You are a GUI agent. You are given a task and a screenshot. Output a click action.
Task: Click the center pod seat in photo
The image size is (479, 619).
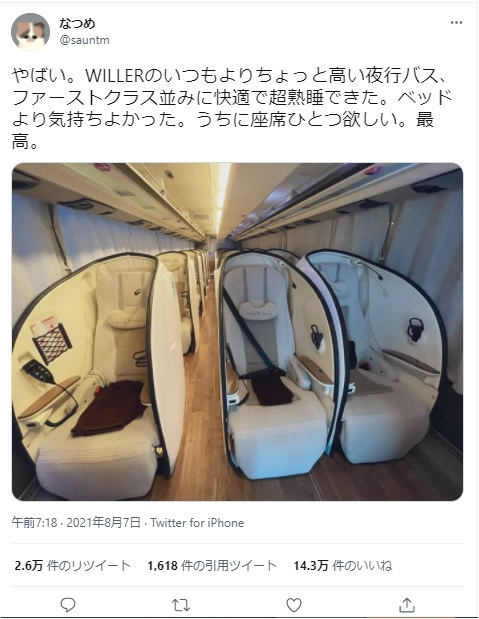pos(276,363)
